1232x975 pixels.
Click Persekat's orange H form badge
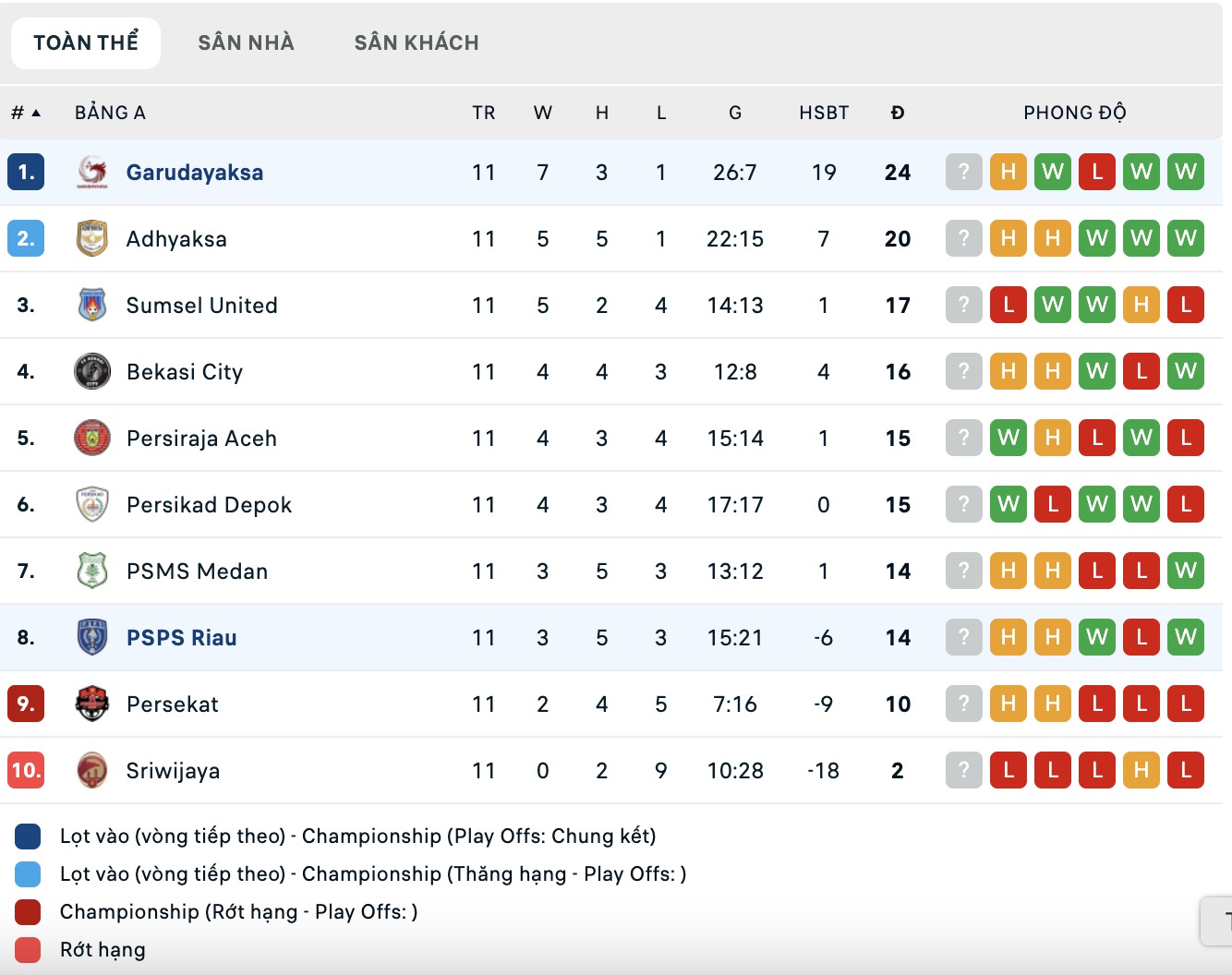(x=1009, y=704)
